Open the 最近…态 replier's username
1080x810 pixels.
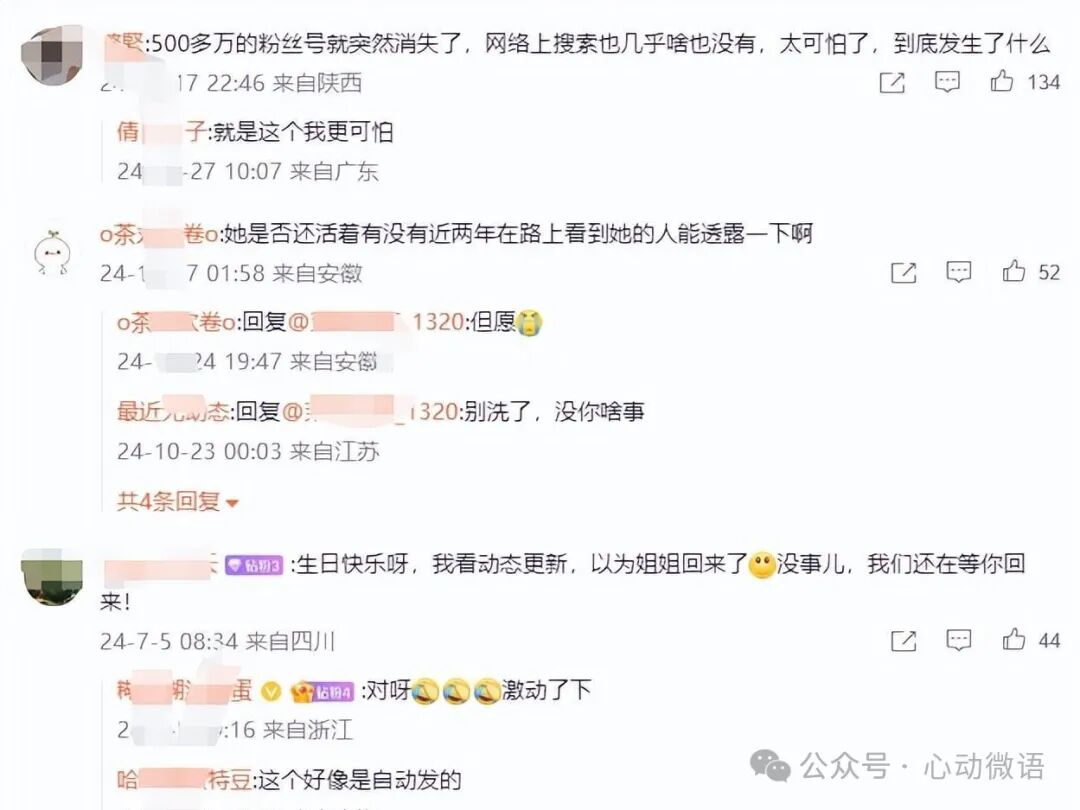tap(173, 411)
